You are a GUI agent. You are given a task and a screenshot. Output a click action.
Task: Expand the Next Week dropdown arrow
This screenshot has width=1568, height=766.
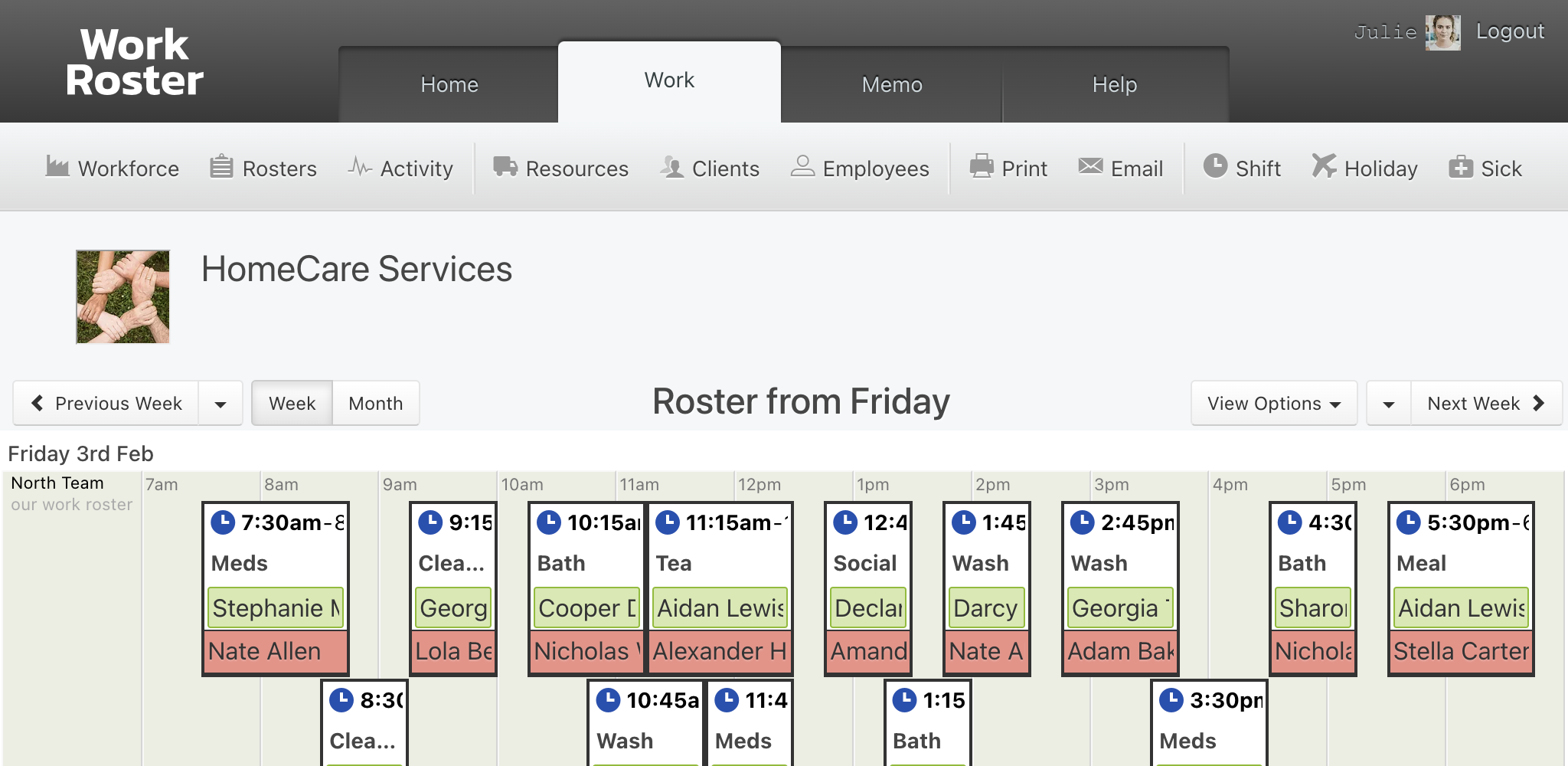(x=1389, y=404)
